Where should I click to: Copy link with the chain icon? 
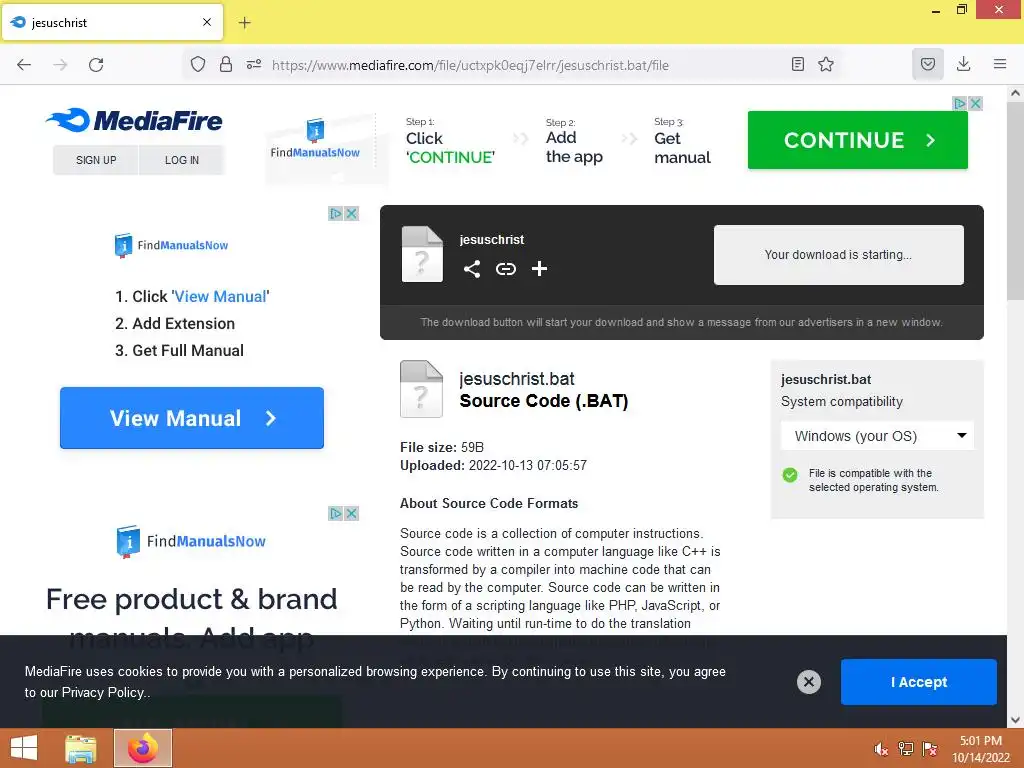coord(505,268)
